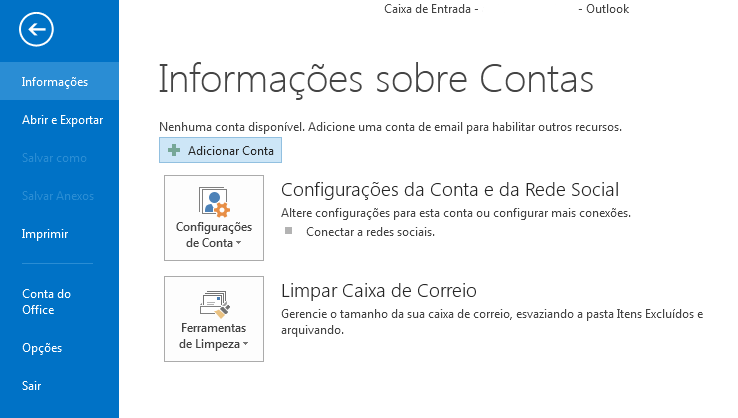The height and width of the screenshot is (418, 738).
Task: Expand the Ferramentas de Limpeza dropdown arrow
Action: pyautogui.click(x=245, y=344)
